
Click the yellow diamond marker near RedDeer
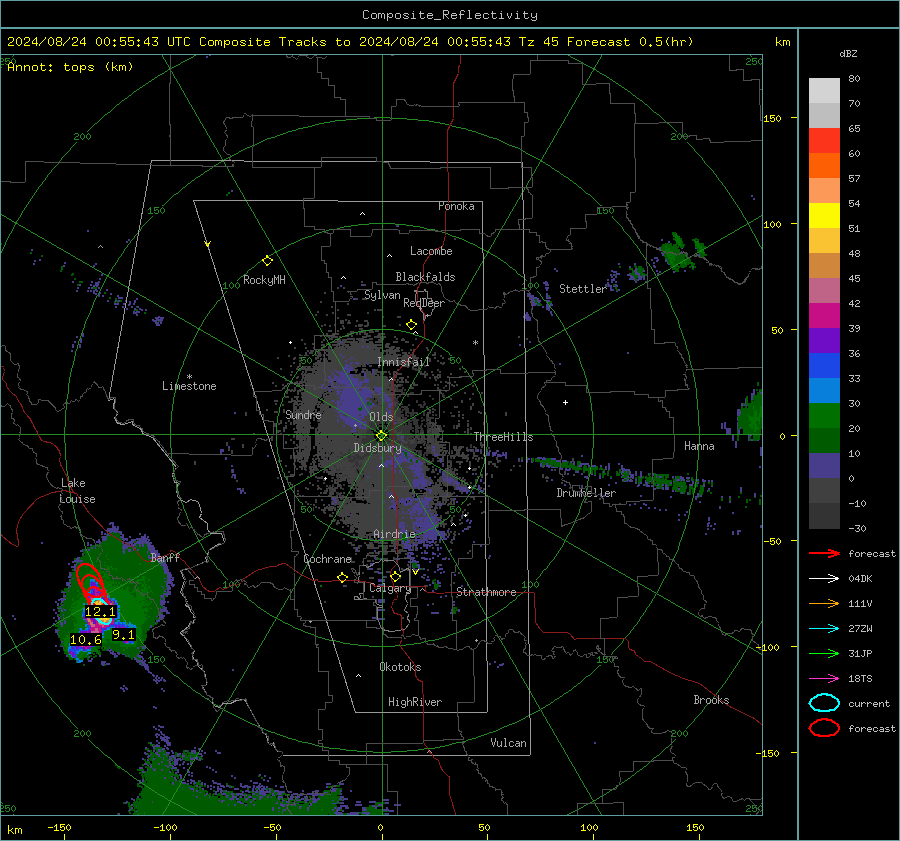tap(411, 325)
